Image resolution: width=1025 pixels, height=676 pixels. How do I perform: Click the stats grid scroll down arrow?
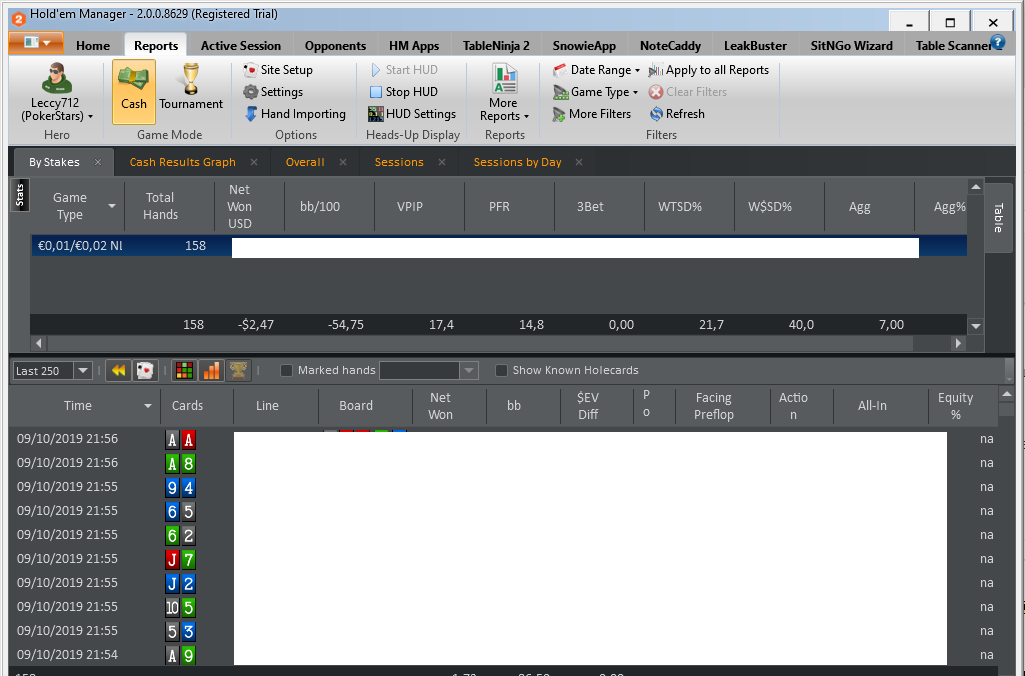click(x=976, y=326)
